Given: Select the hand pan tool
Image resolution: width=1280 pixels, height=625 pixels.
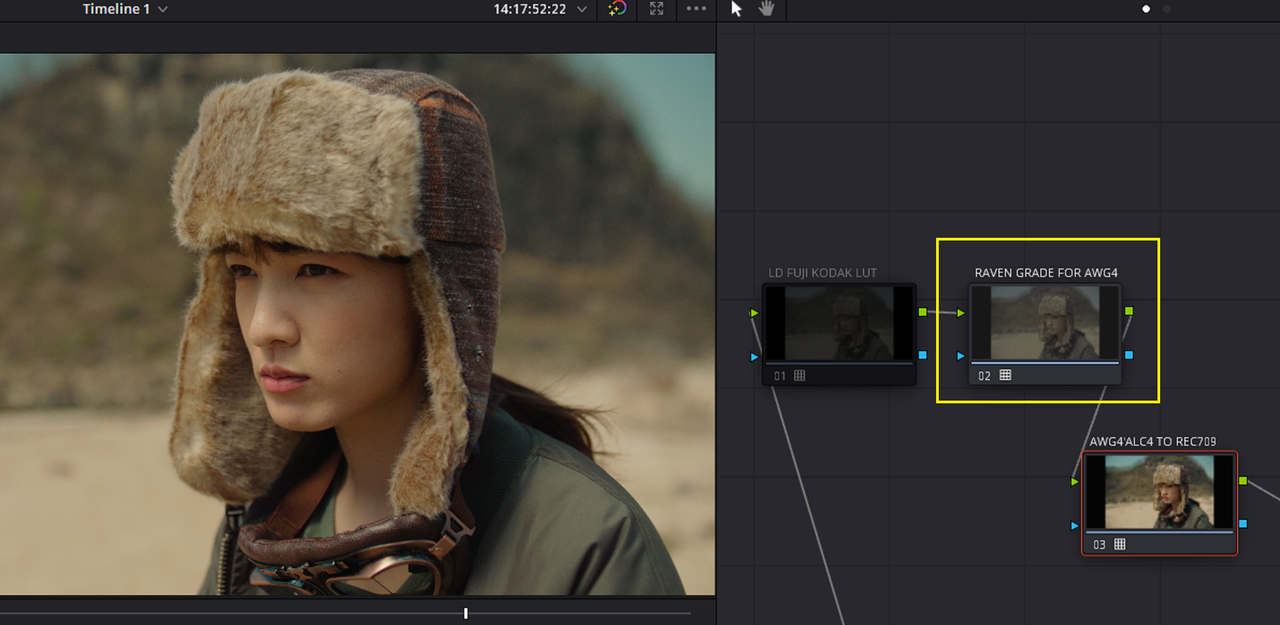Looking at the screenshot, I should tap(767, 9).
